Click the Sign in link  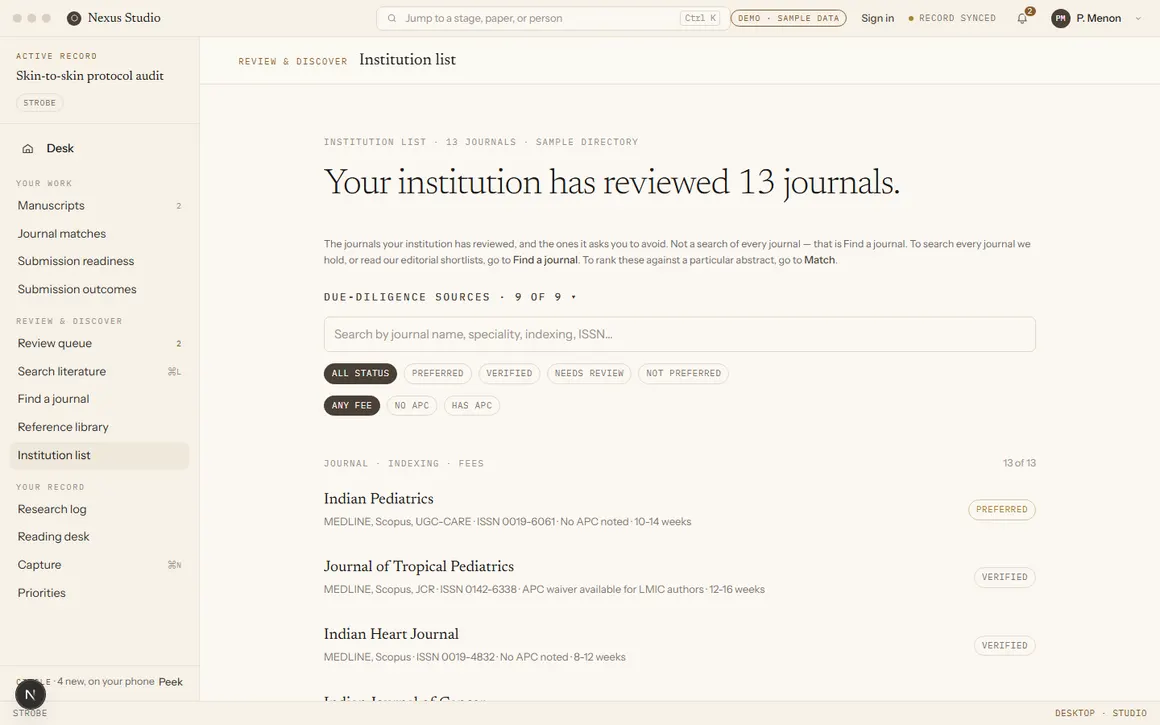[877, 18]
